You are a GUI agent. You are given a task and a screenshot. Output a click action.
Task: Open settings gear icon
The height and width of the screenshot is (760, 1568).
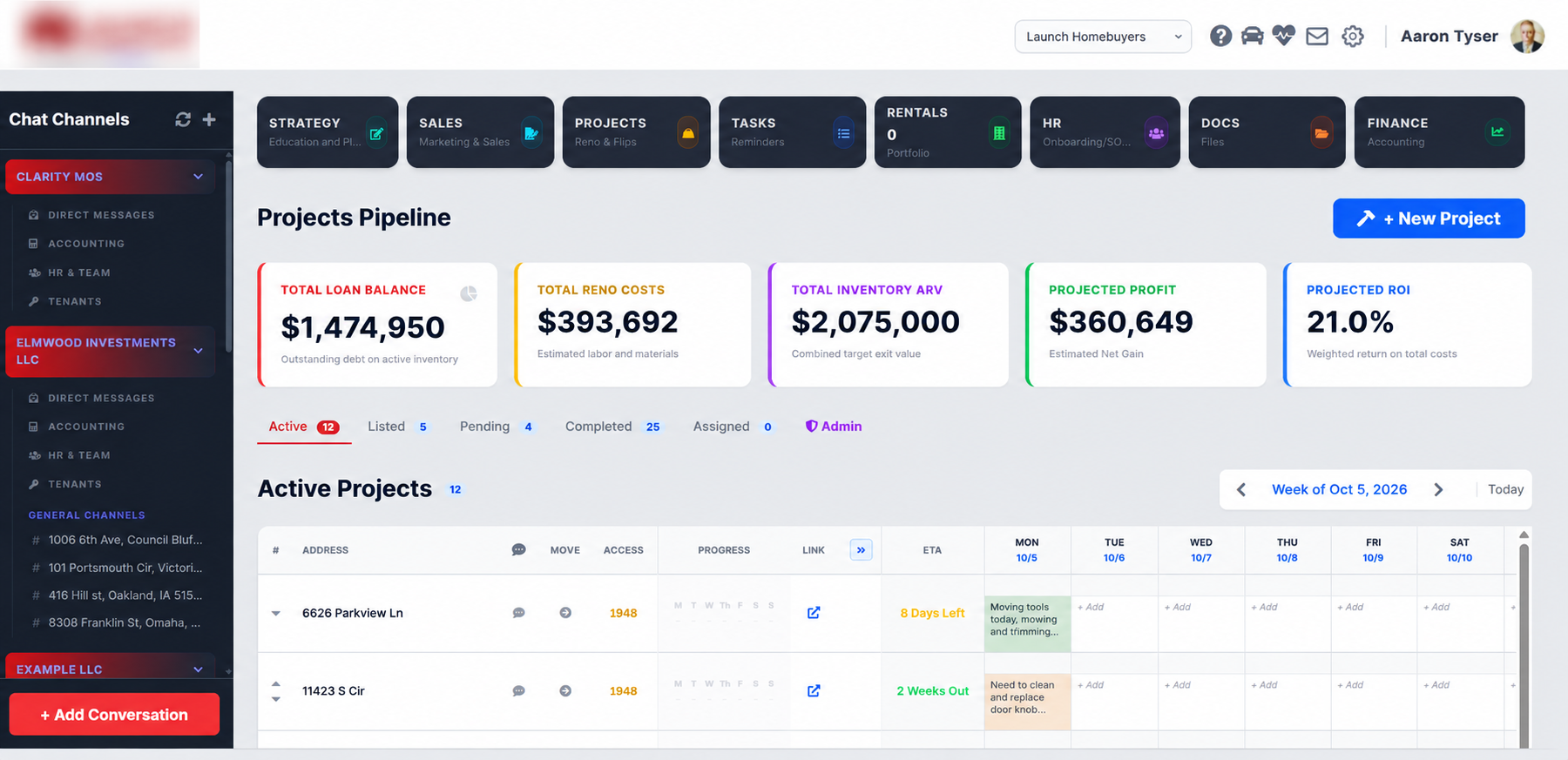[x=1353, y=36]
